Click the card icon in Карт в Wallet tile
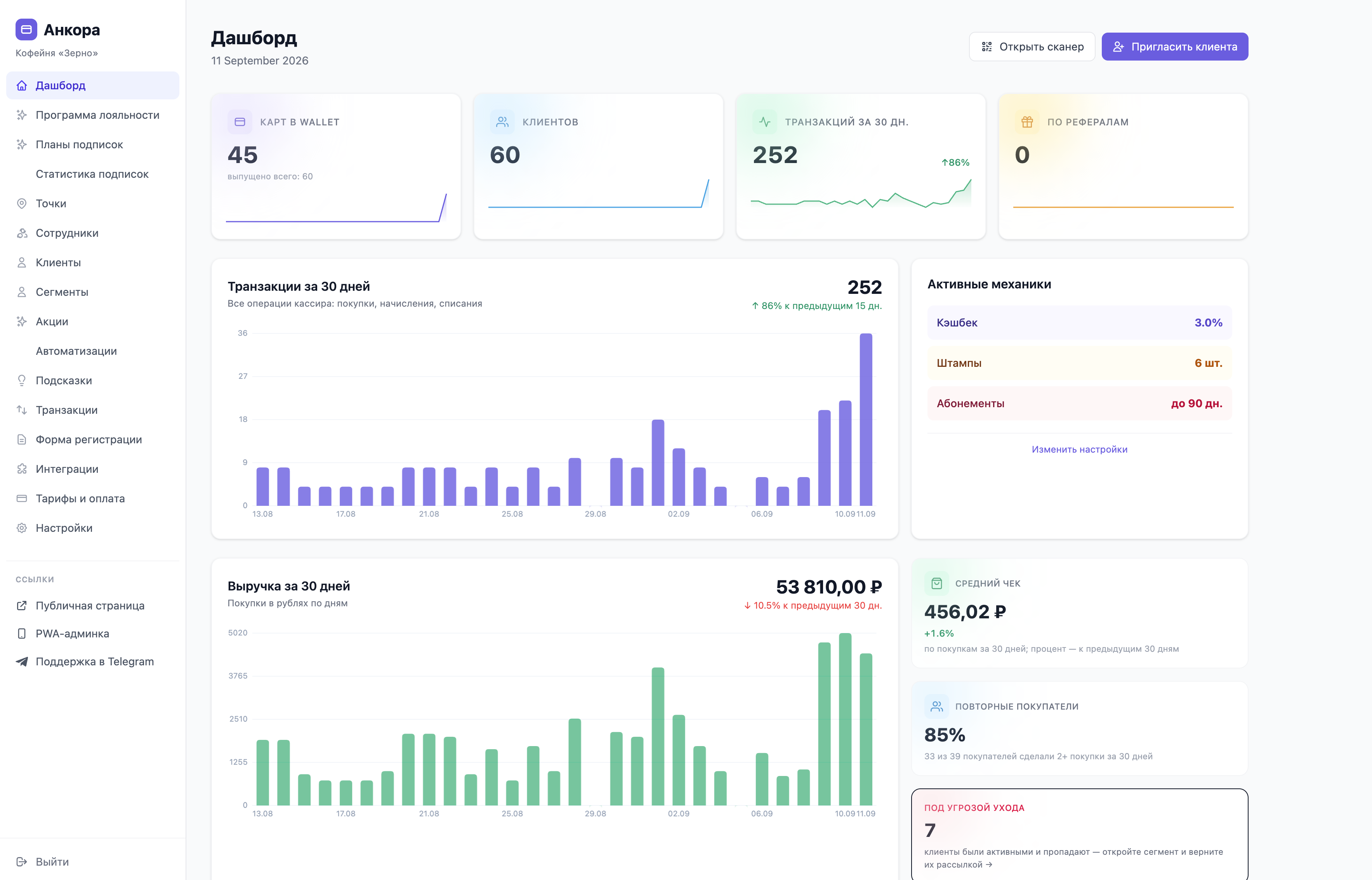The width and height of the screenshot is (1372, 880). coord(240,122)
